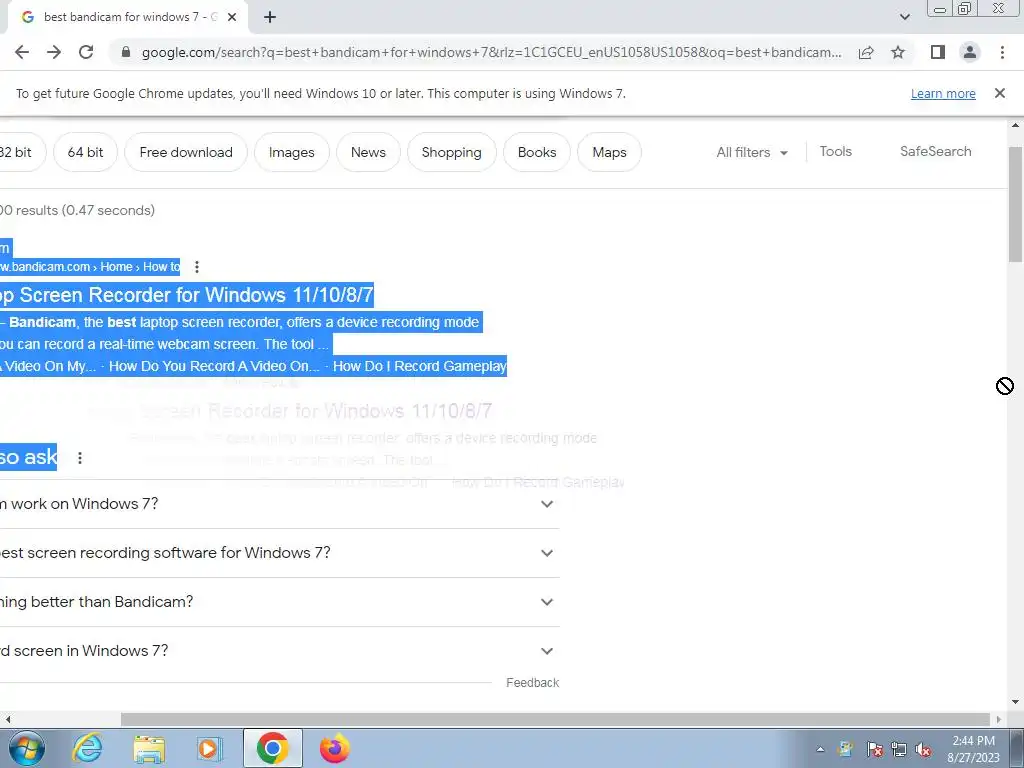
Task: Reload the Google search page
Action: [86, 52]
